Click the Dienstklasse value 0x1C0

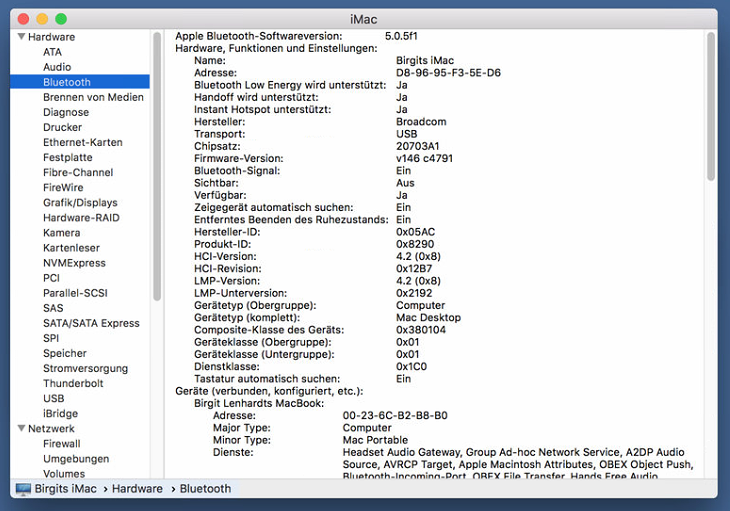pos(411,366)
